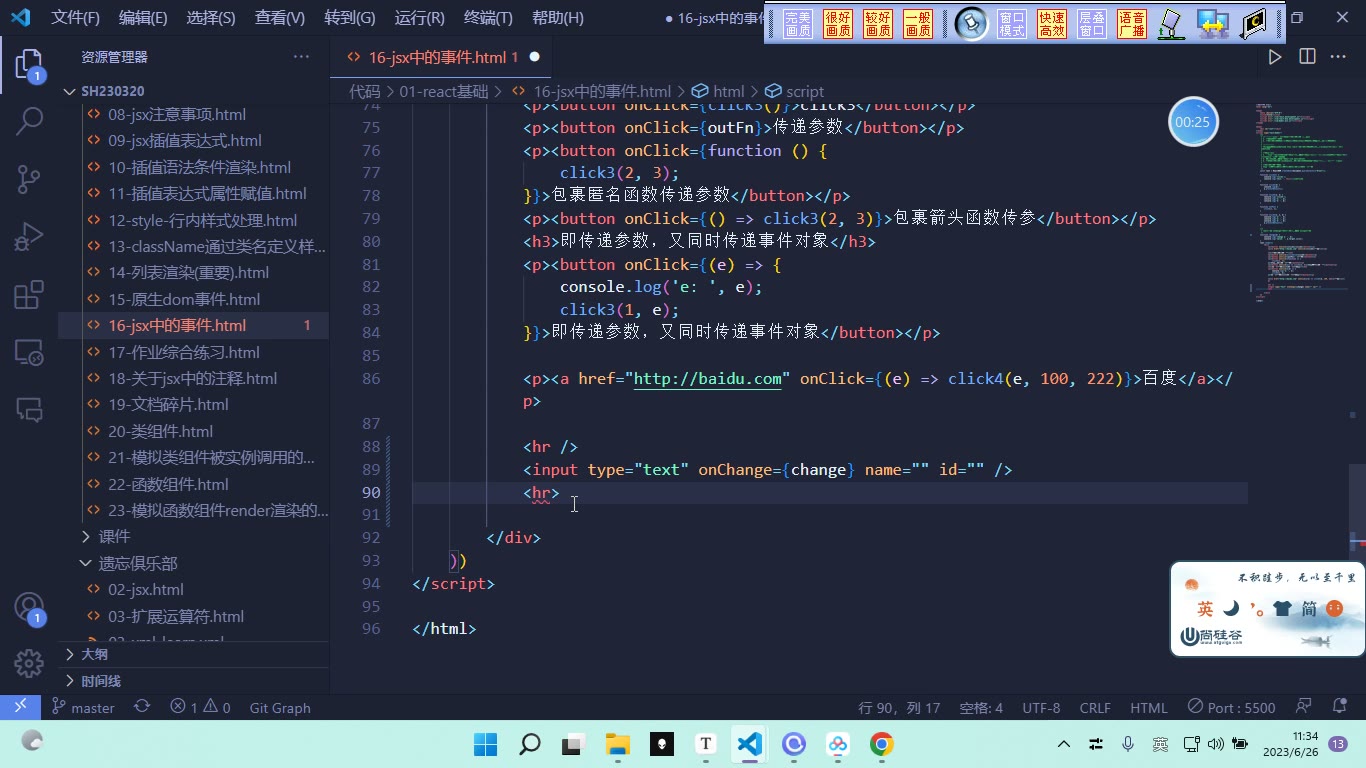Open the 文件(F) menu
The height and width of the screenshot is (768, 1366).
(76, 18)
